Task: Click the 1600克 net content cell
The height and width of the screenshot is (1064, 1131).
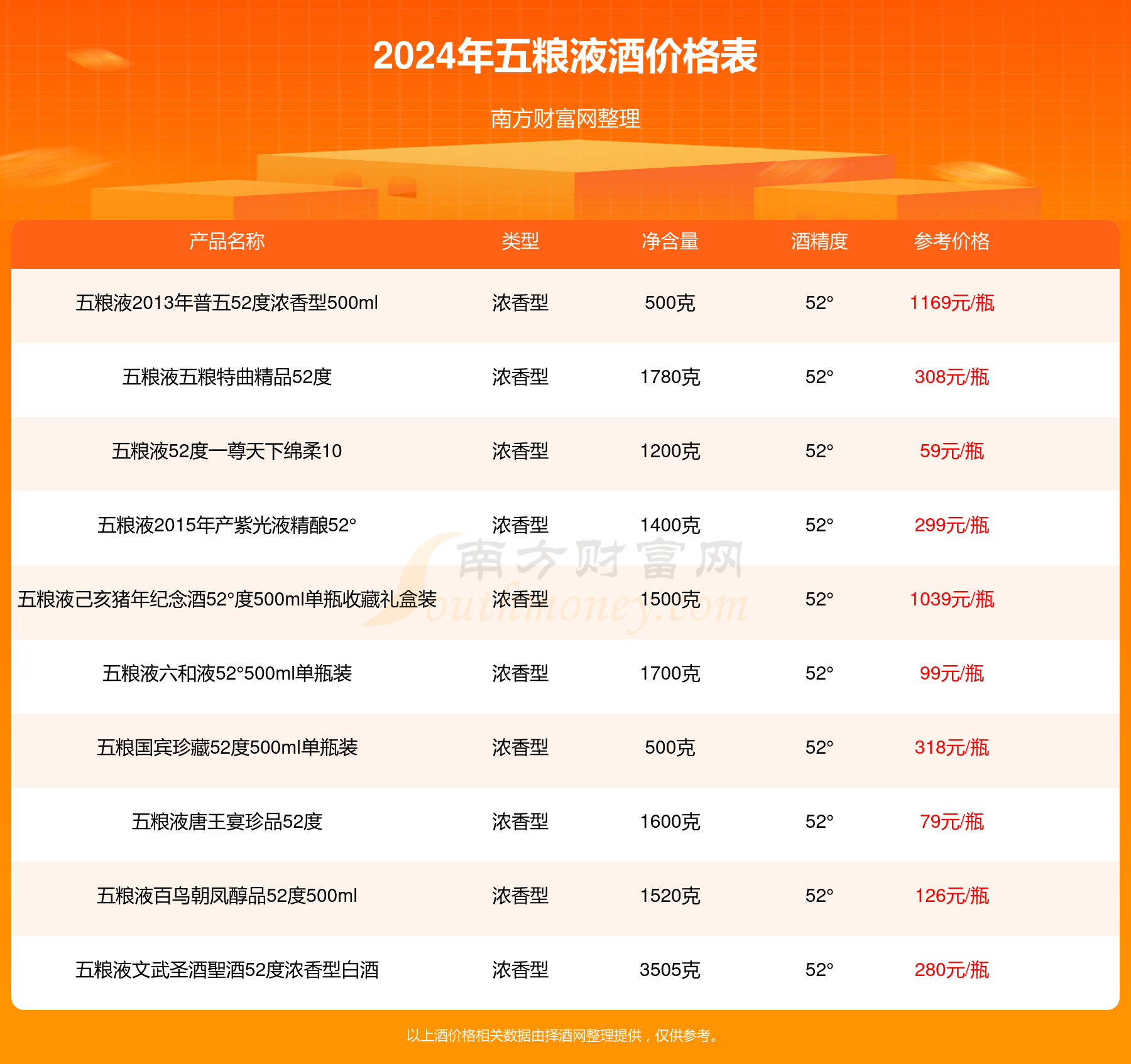Action: [x=670, y=822]
